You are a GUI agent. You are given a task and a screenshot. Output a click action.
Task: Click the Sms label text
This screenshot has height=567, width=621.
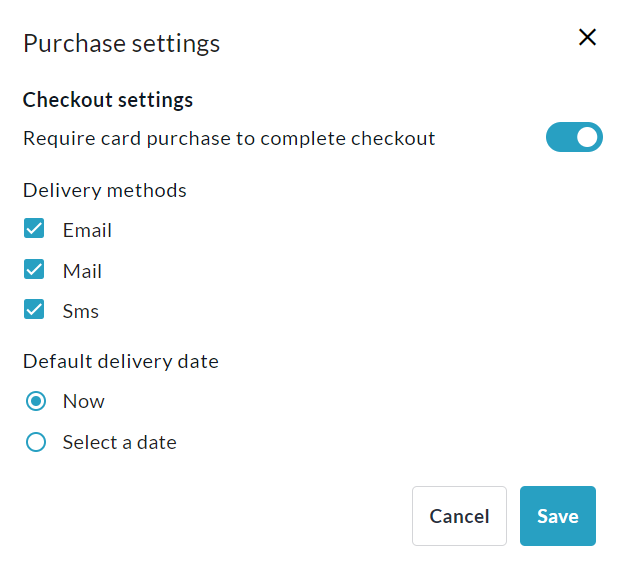(x=81, y=311)
